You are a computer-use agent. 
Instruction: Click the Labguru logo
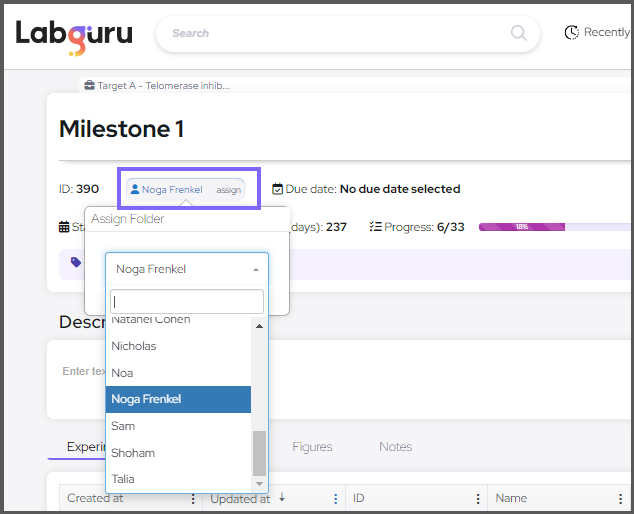(x=74, y=34)
